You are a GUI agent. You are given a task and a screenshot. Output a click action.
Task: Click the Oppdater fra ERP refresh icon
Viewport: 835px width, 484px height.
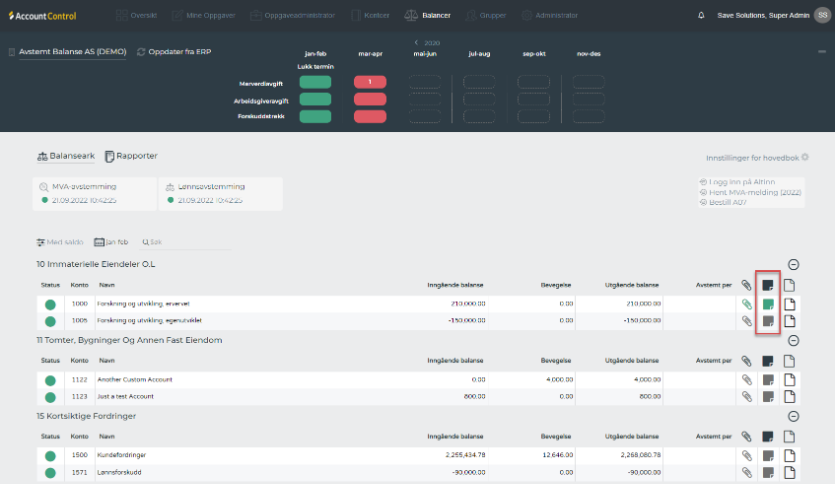[x=141, y=52]
